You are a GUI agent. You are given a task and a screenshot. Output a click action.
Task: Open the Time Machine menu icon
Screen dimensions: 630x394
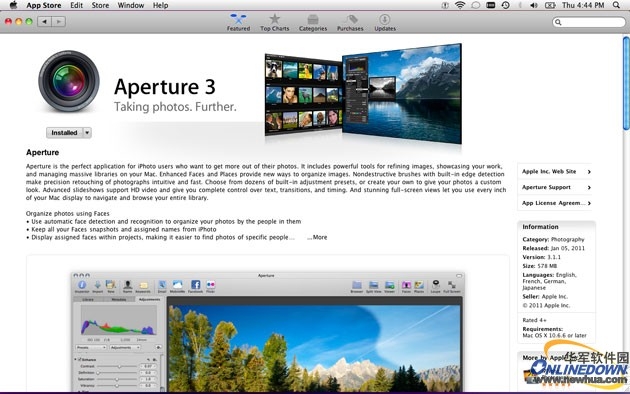click(x=505, y=5)
